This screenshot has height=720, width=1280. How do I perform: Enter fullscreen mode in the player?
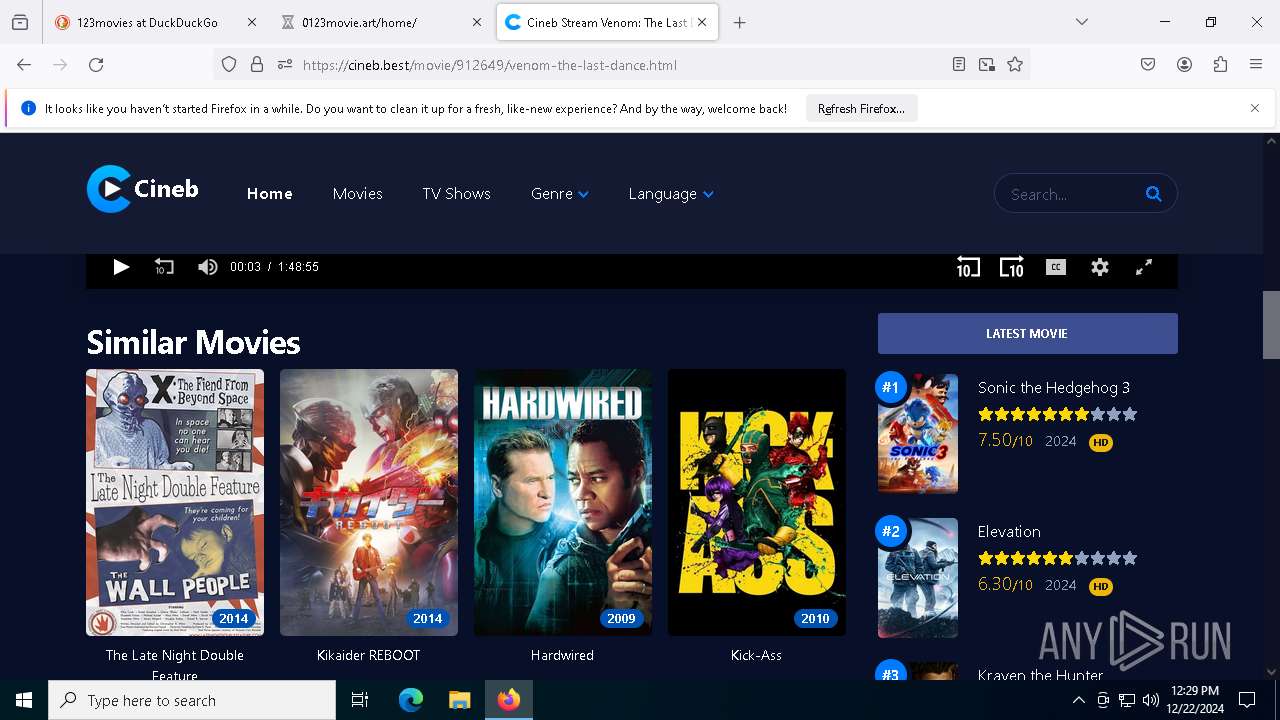coord(1144,267)
